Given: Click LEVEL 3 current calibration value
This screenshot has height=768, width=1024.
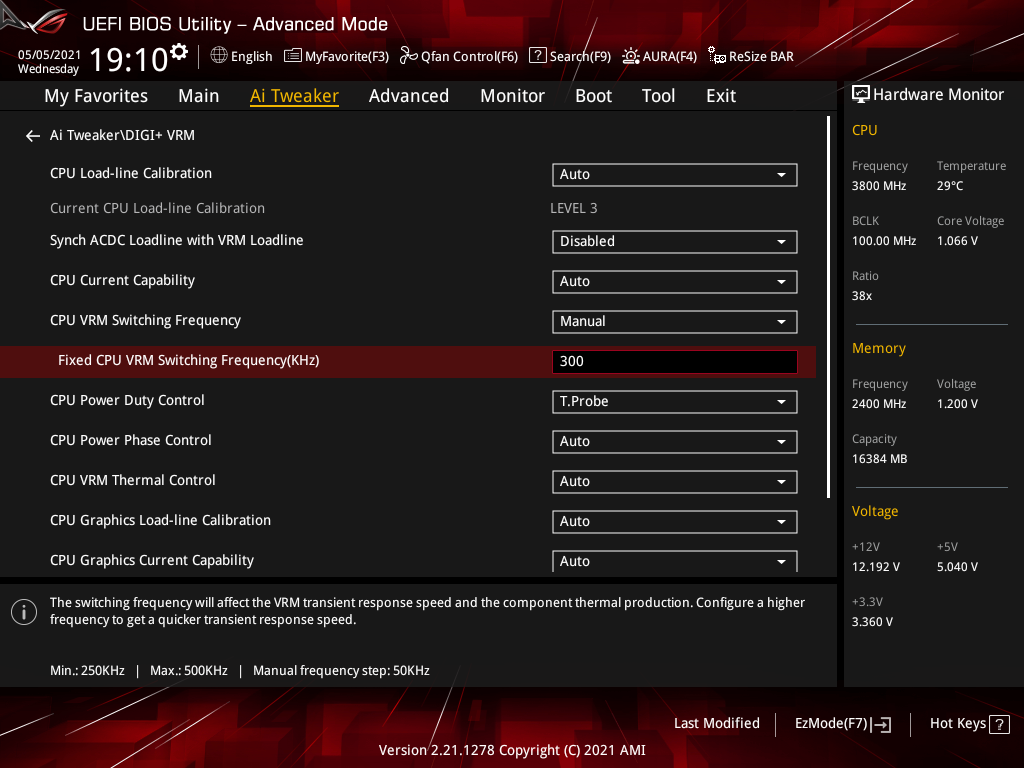Looking at the screenshot, I should (573, 208).
